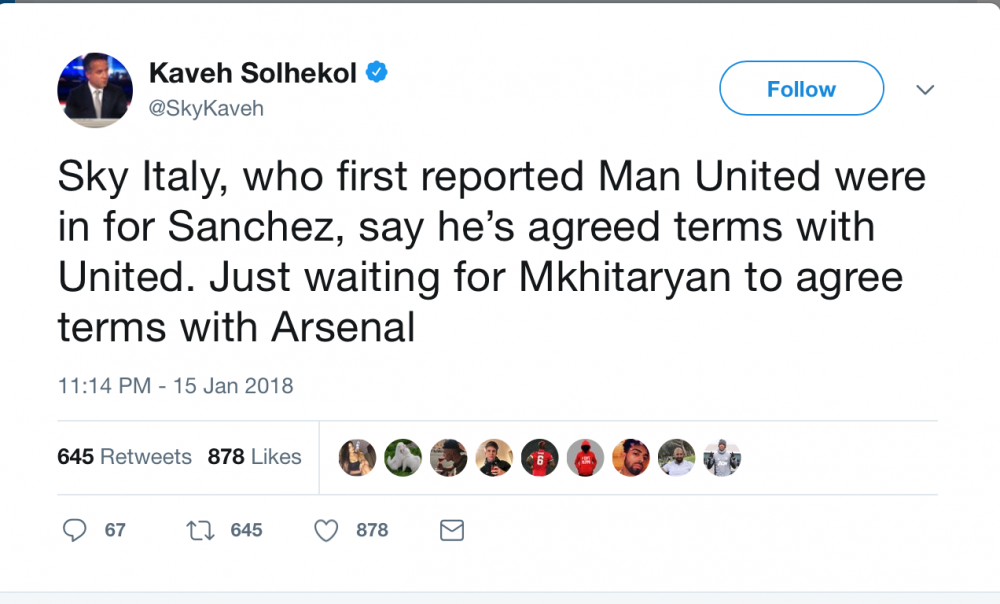Follow Kaveh Solhekol
1000x604 pixels.
802,88
